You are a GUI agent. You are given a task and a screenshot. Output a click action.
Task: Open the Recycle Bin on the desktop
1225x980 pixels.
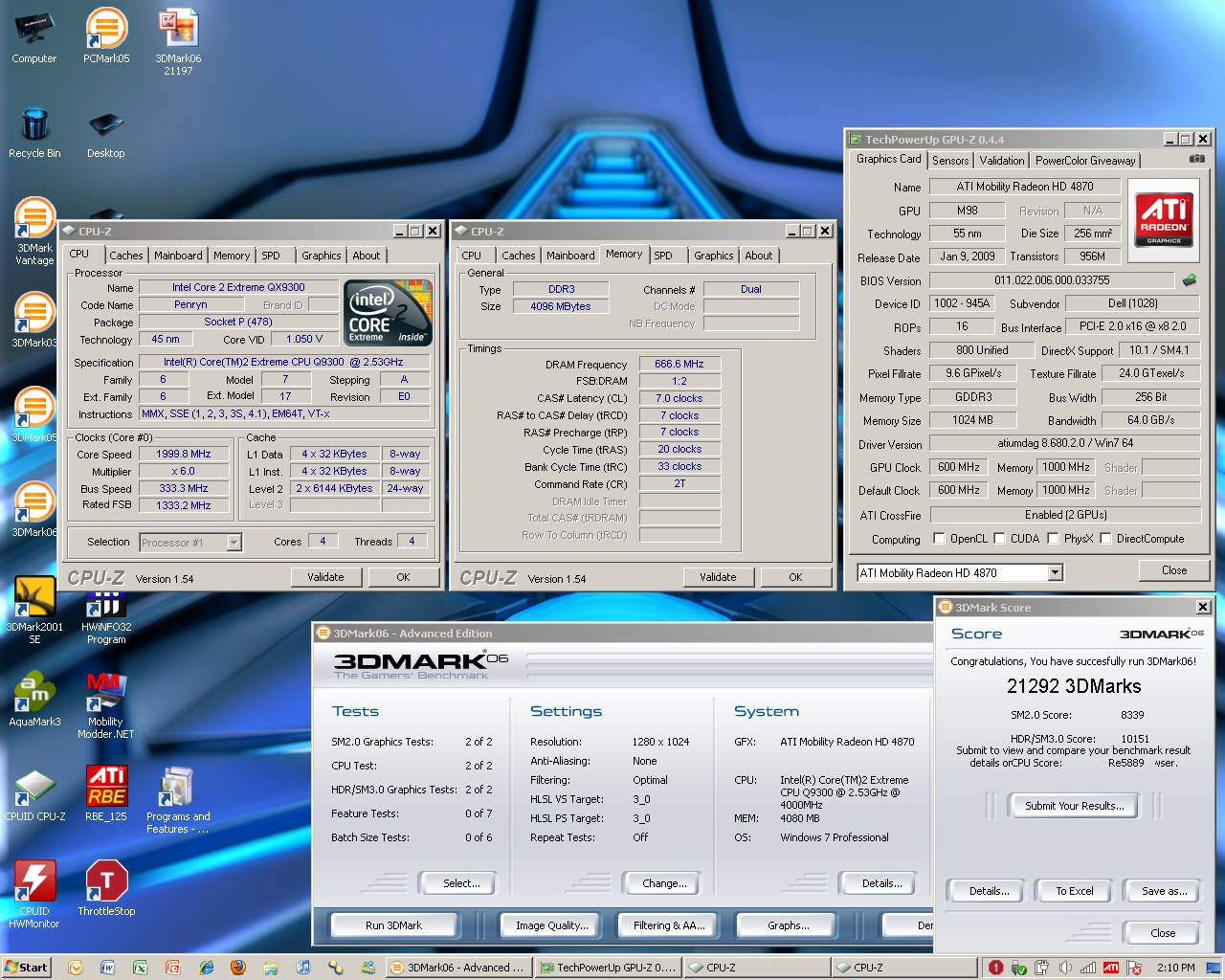[34, 126]
